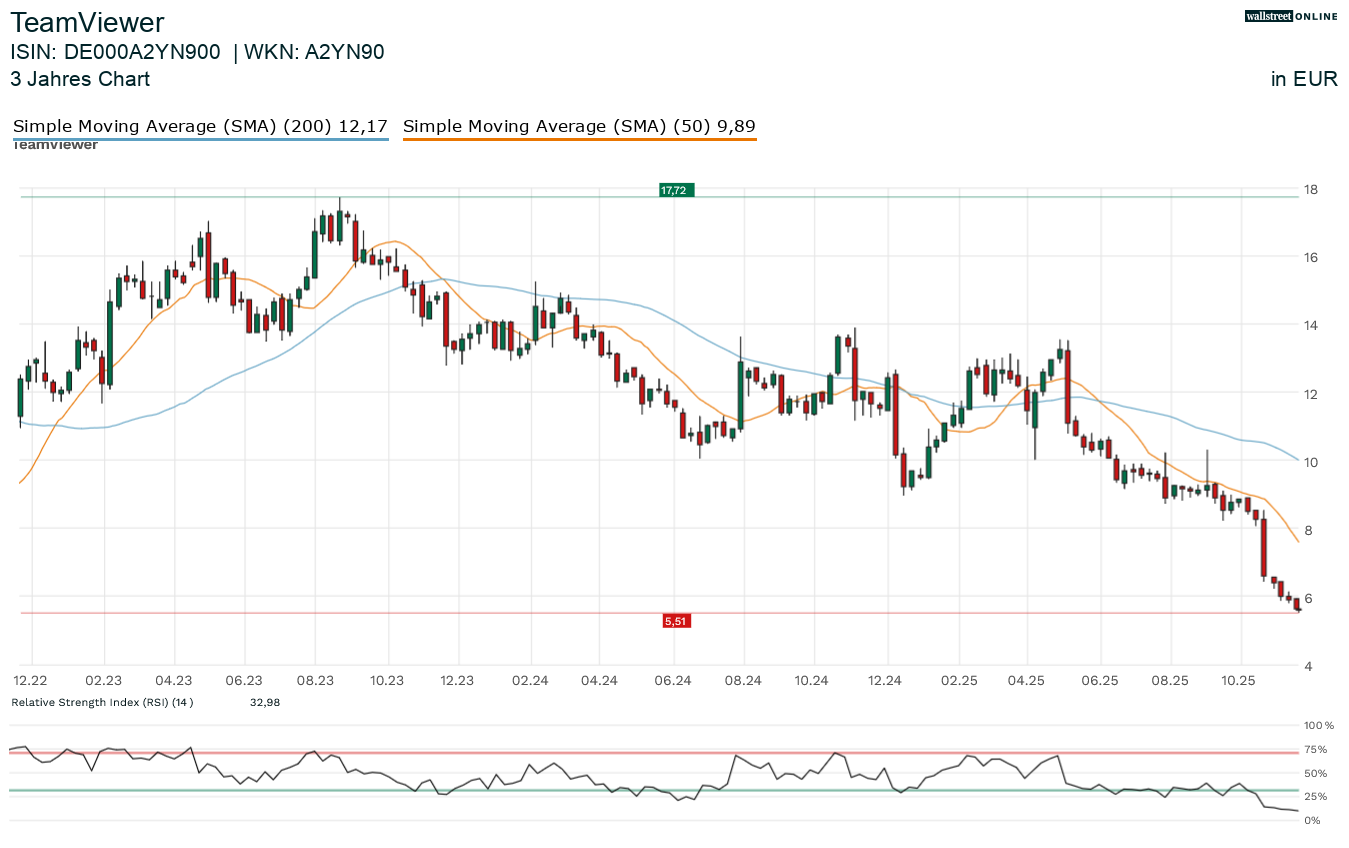Click the 4 price axis label
The height and width of the screenshot is (848, 1349).
(1307, 666)
